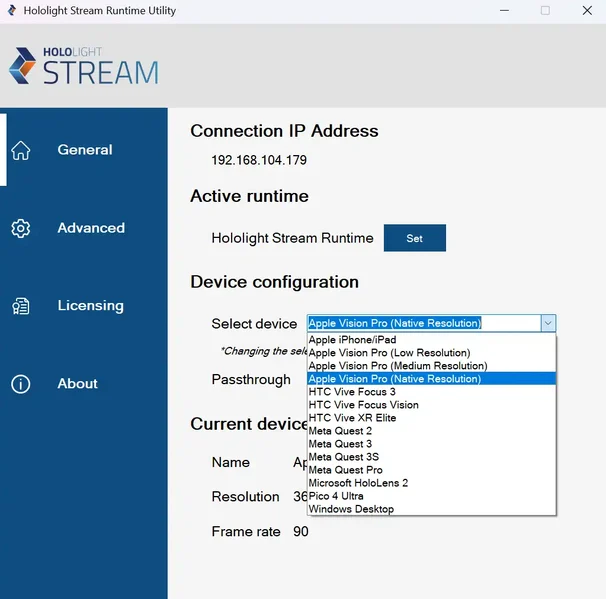Select Meta Quest 2 device
Screen dimensions: 606x599
tap(431, 431)
